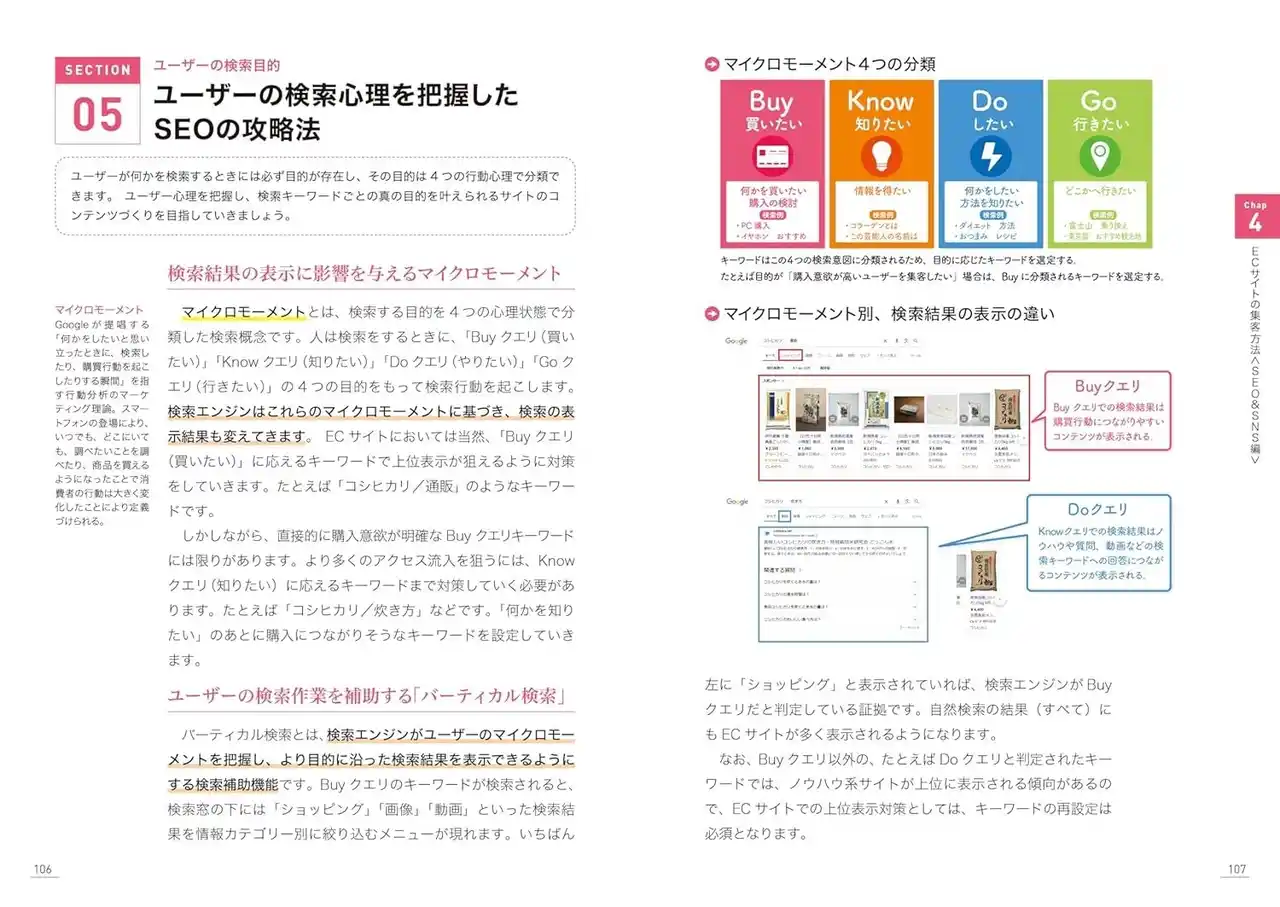Click the Buyクエリ callout box
1280x907 pixels.
(x=1106, y=411)
